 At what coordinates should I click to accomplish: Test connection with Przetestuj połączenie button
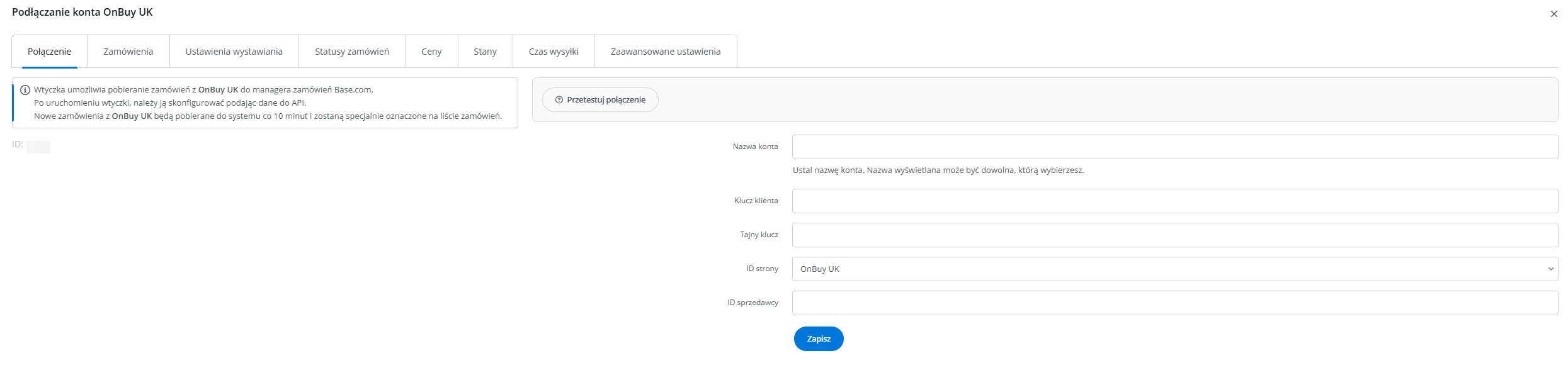(x=600, y=100)
